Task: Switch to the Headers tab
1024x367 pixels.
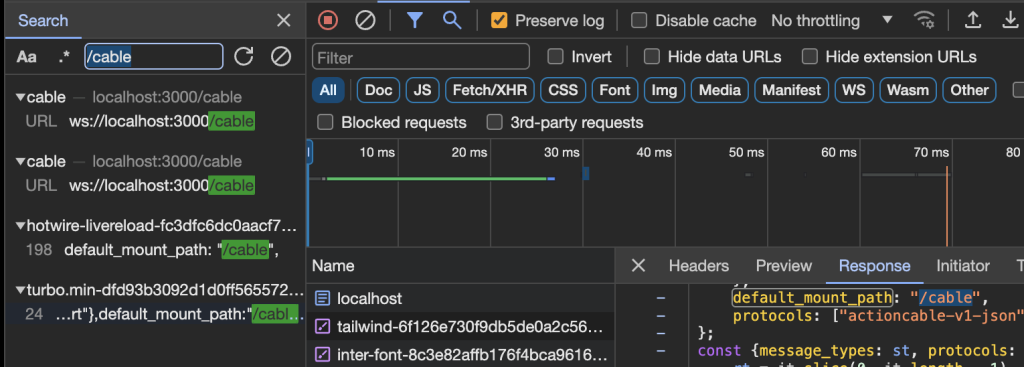Action: pyautogui.click(x=699, y=266)
